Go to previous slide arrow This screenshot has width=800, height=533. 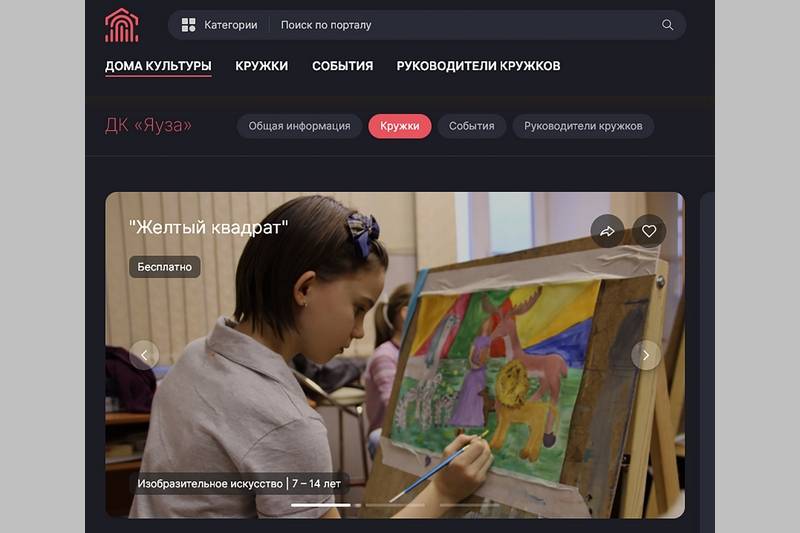pos(144,355)
